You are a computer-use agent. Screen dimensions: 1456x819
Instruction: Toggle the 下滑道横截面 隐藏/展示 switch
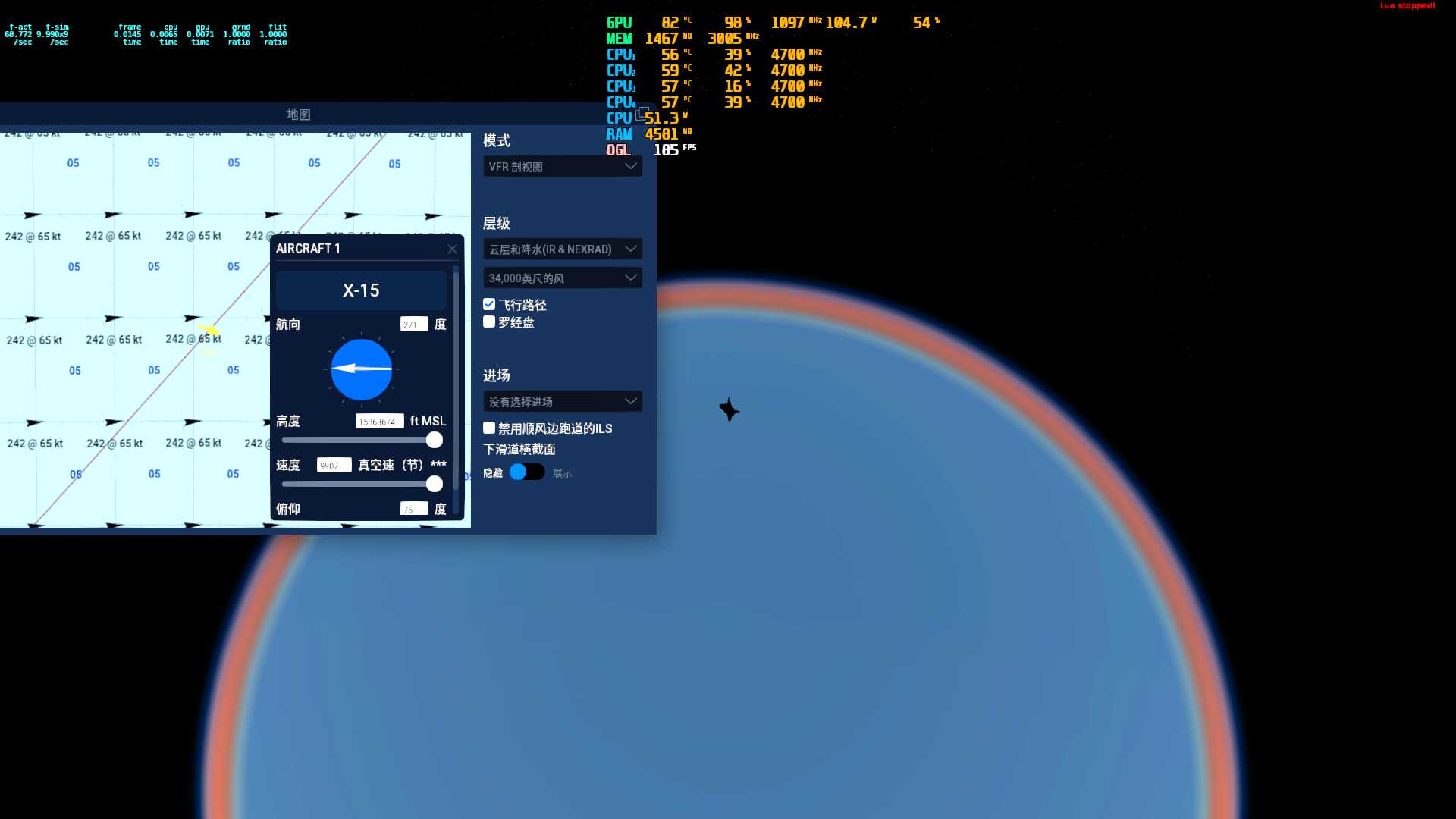click(x=527, y=472)
